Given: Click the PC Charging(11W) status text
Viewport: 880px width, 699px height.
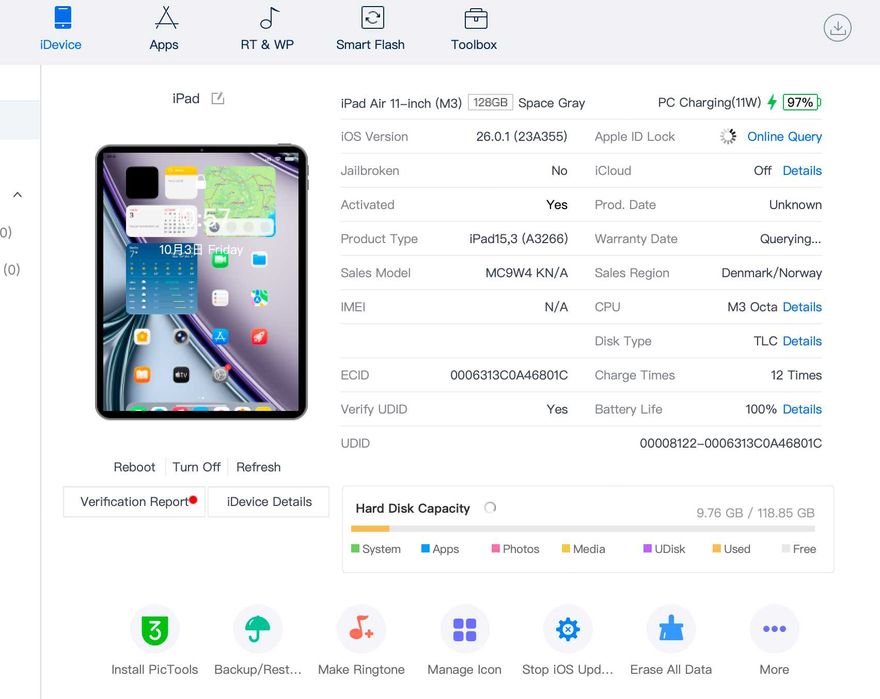Looking at the screenshot, I should 709,102.
